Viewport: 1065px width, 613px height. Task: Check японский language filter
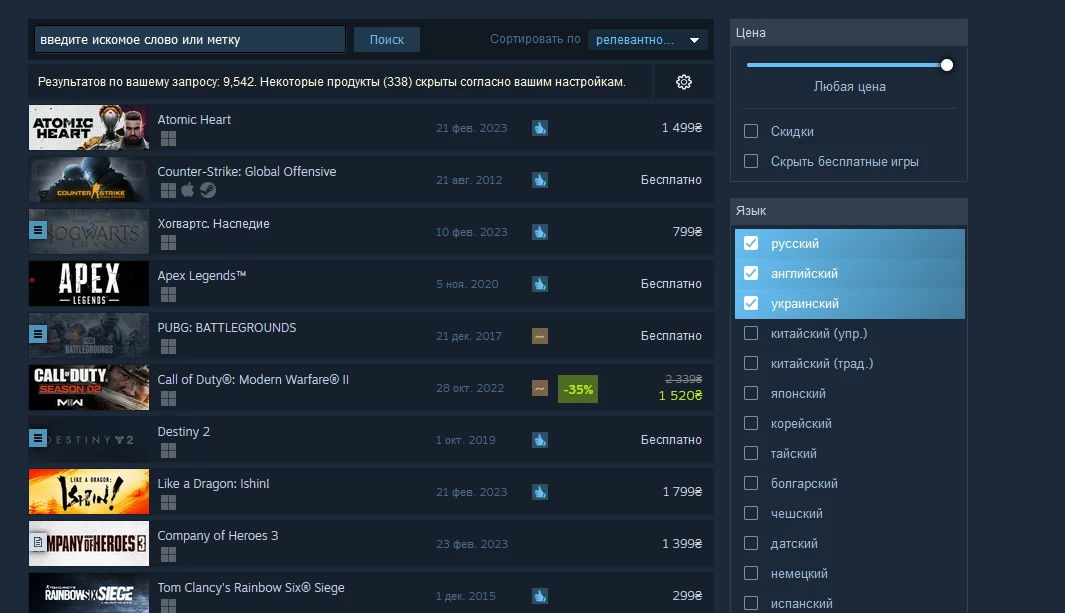tap(751, 393)
